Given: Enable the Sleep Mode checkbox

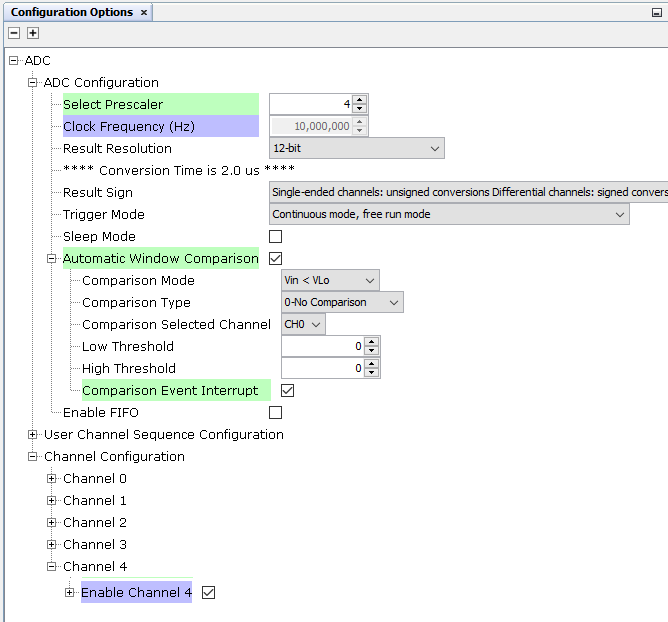Looking at the screenshot, I should [276, 237].
